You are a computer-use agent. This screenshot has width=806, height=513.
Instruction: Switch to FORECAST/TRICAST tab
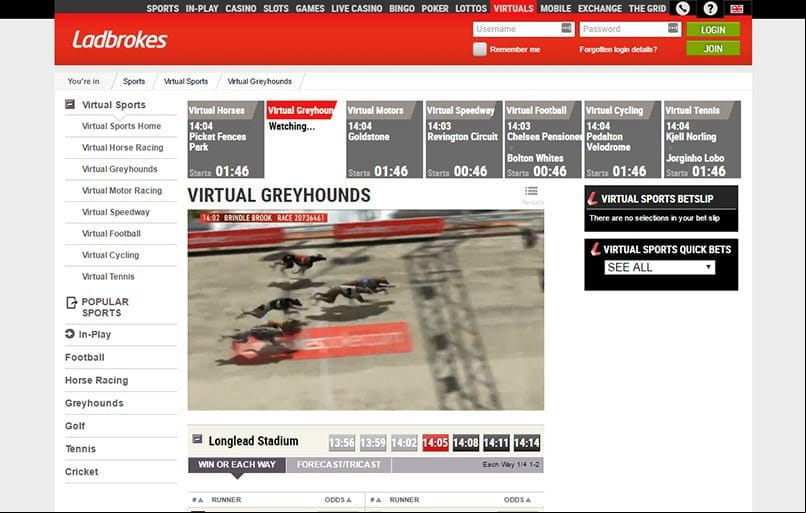[339, 465]
